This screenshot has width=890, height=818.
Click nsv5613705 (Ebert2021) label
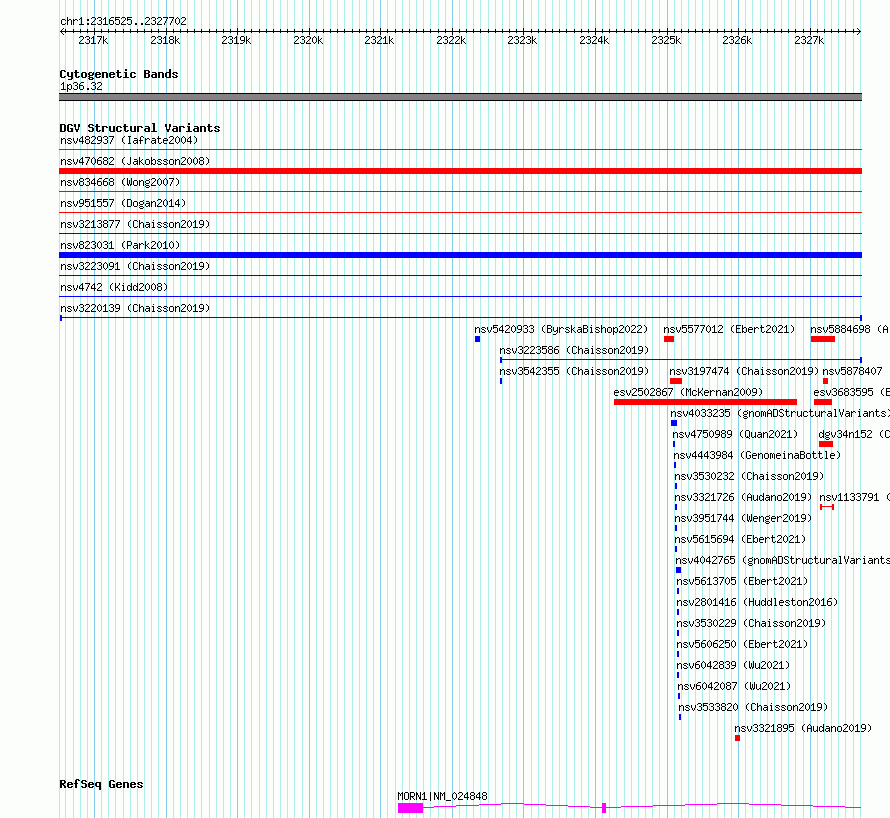[x=742, y=581]
